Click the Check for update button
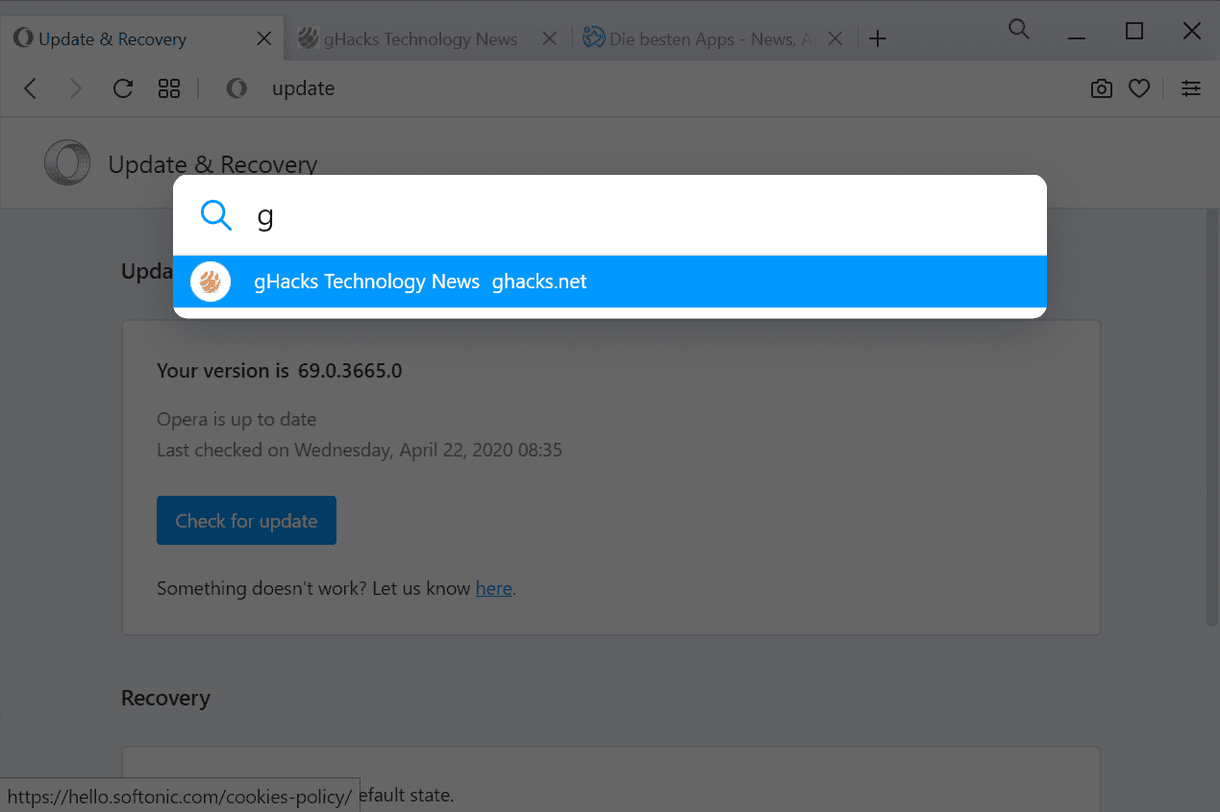Screen dimensions: 1220x812 [x=246, y=521]
